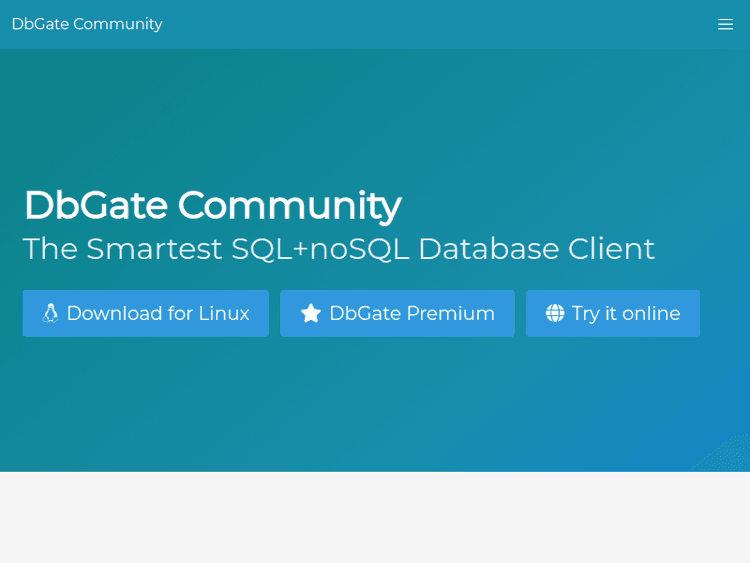Image resolution: width=750 pixels, height=563 pixels.
Task: Open the hamburger navigation menu
Action: pyautogui.click(x=725, y=25)
